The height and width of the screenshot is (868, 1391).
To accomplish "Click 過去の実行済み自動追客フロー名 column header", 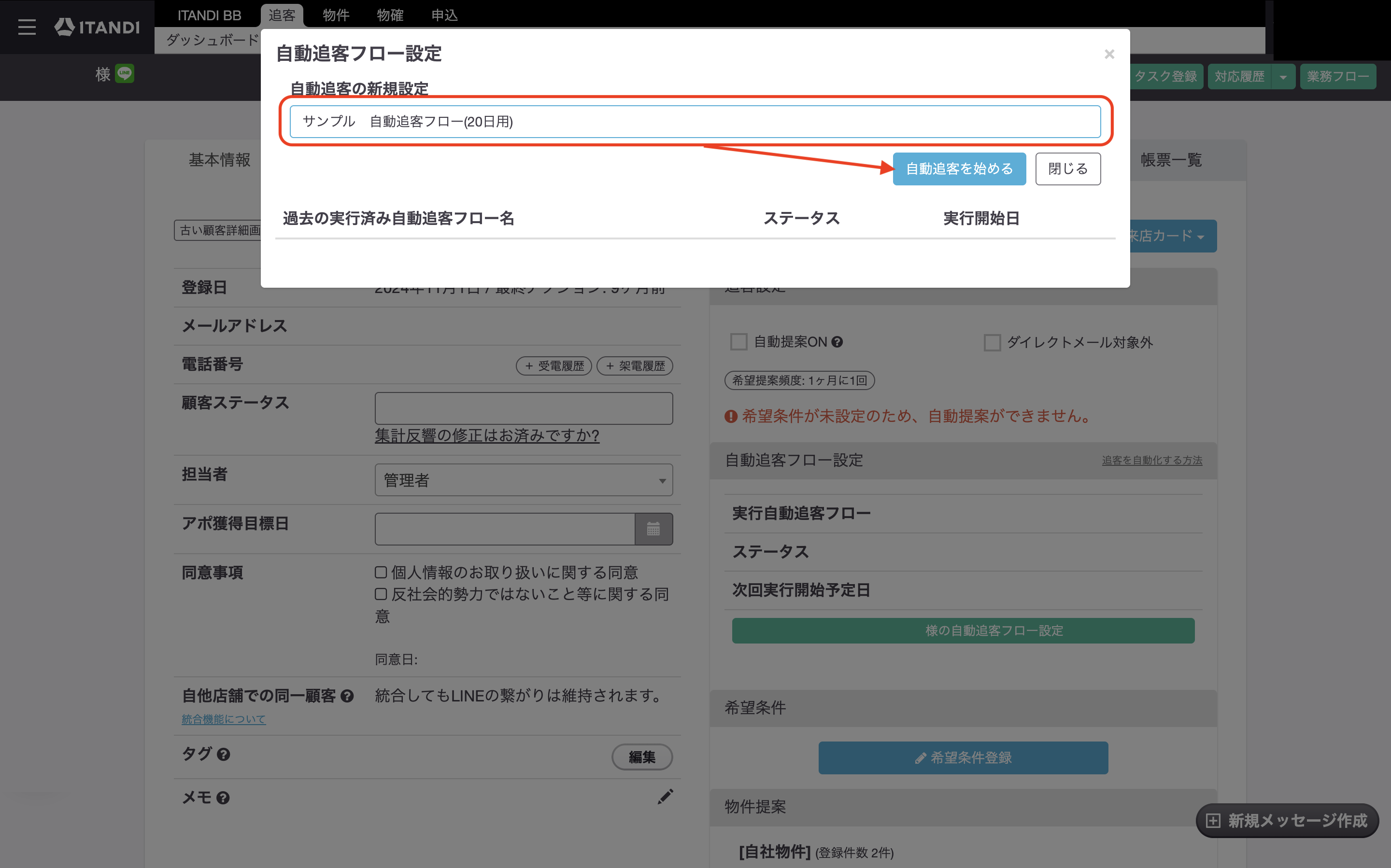I will [x=398, y=218].
